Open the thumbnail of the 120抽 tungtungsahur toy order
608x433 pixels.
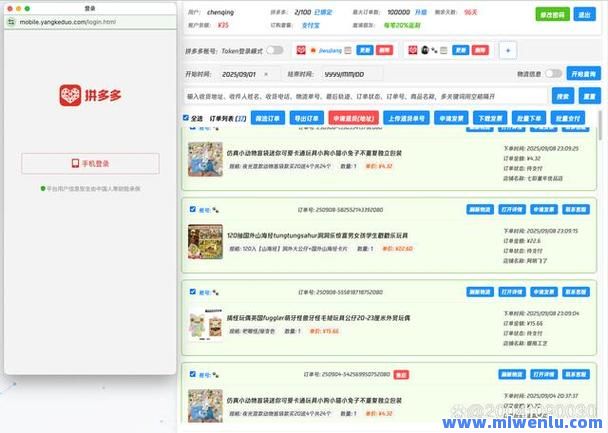pos(206,242)
